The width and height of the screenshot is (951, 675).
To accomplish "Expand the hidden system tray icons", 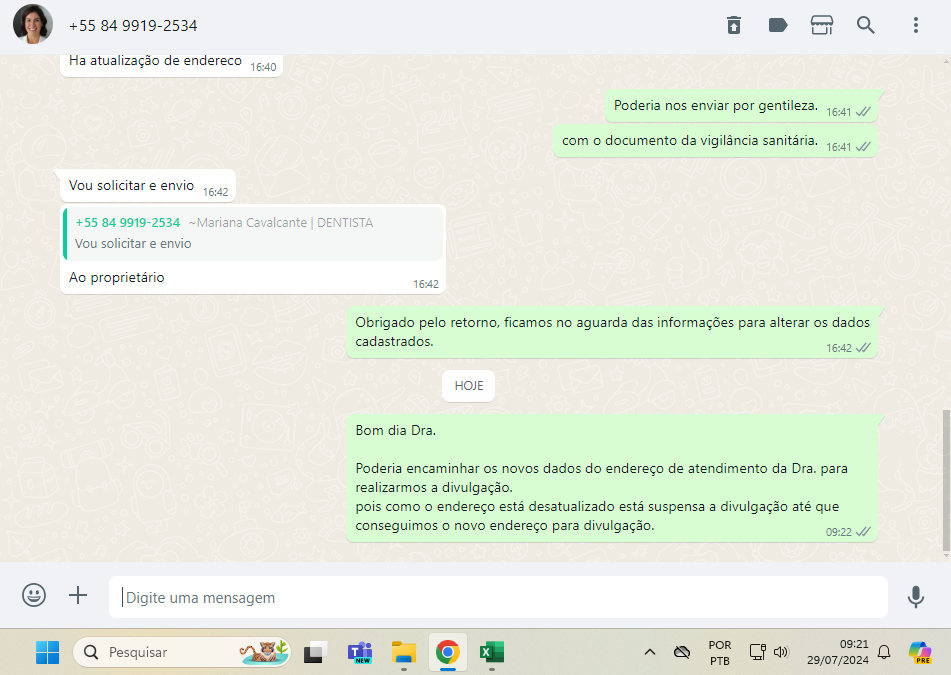I will pyautogui.click(x=649, y=652).
